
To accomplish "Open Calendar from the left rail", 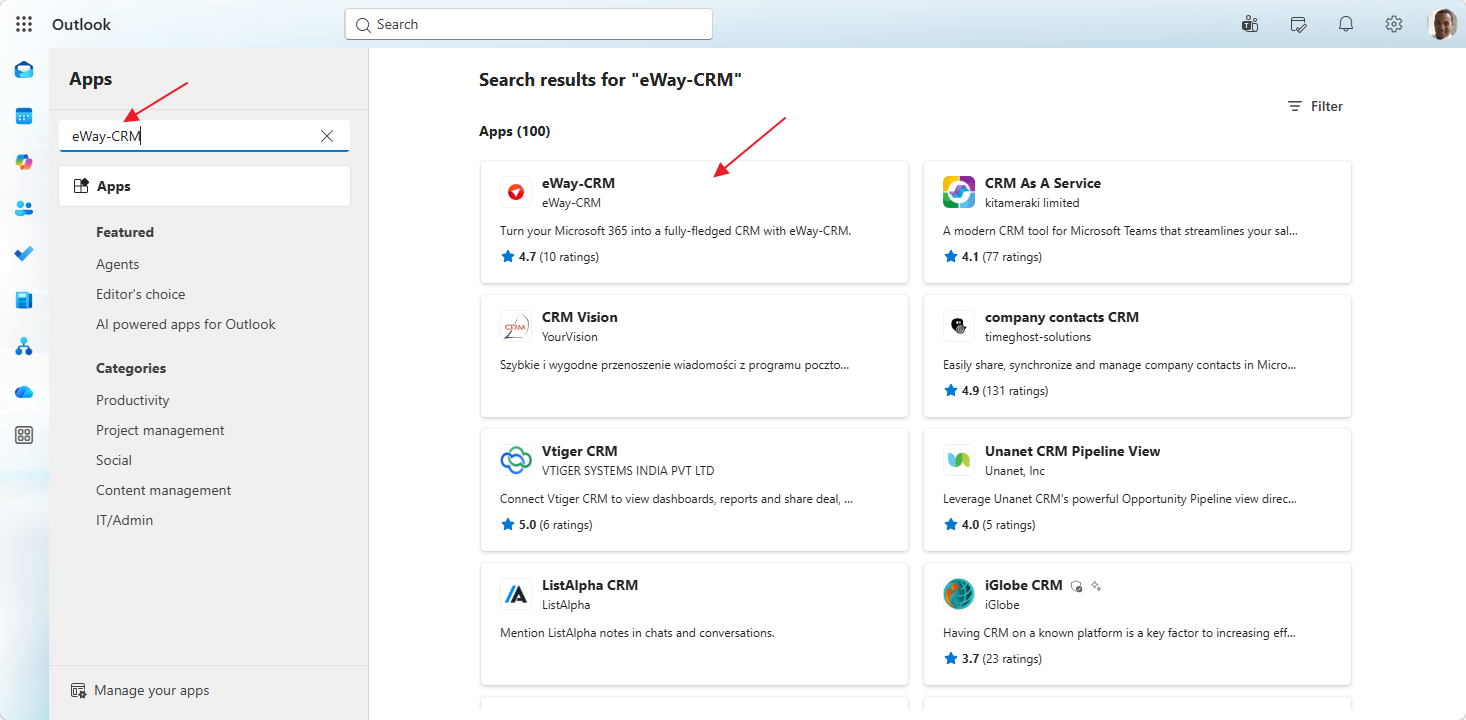I will pos(24,116).
